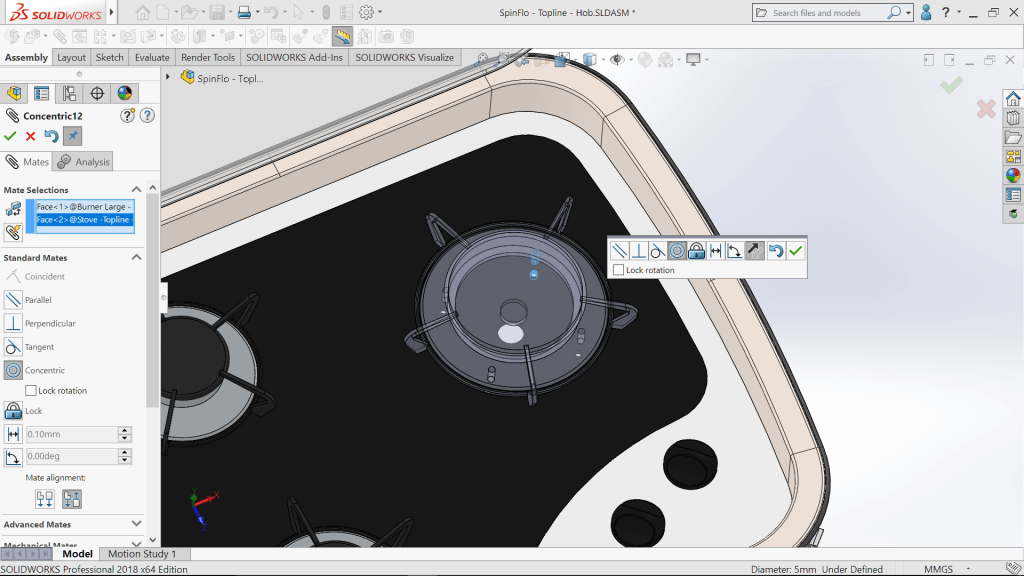Click the Lock mate padlock in popup toolbar
The height and width of the screenshot is (576, 1024).
click(697, 251)
